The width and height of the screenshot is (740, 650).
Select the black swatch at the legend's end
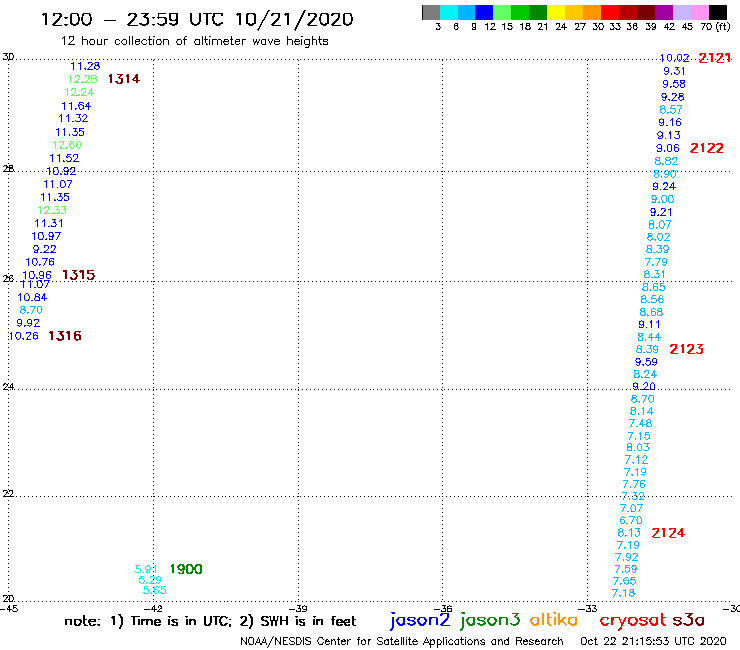[x=718, y=12]
